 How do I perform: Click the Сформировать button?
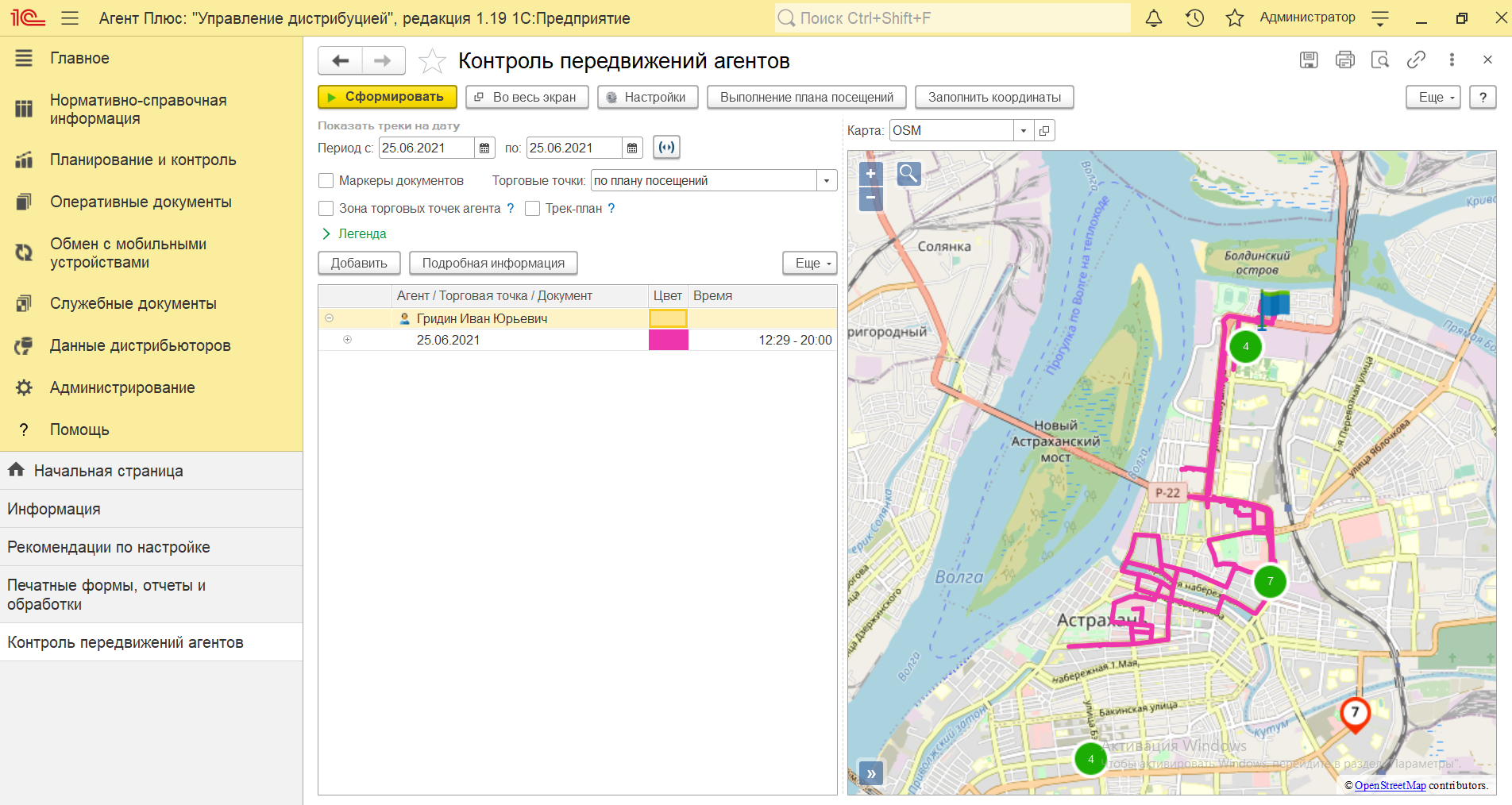coord(388,97)
